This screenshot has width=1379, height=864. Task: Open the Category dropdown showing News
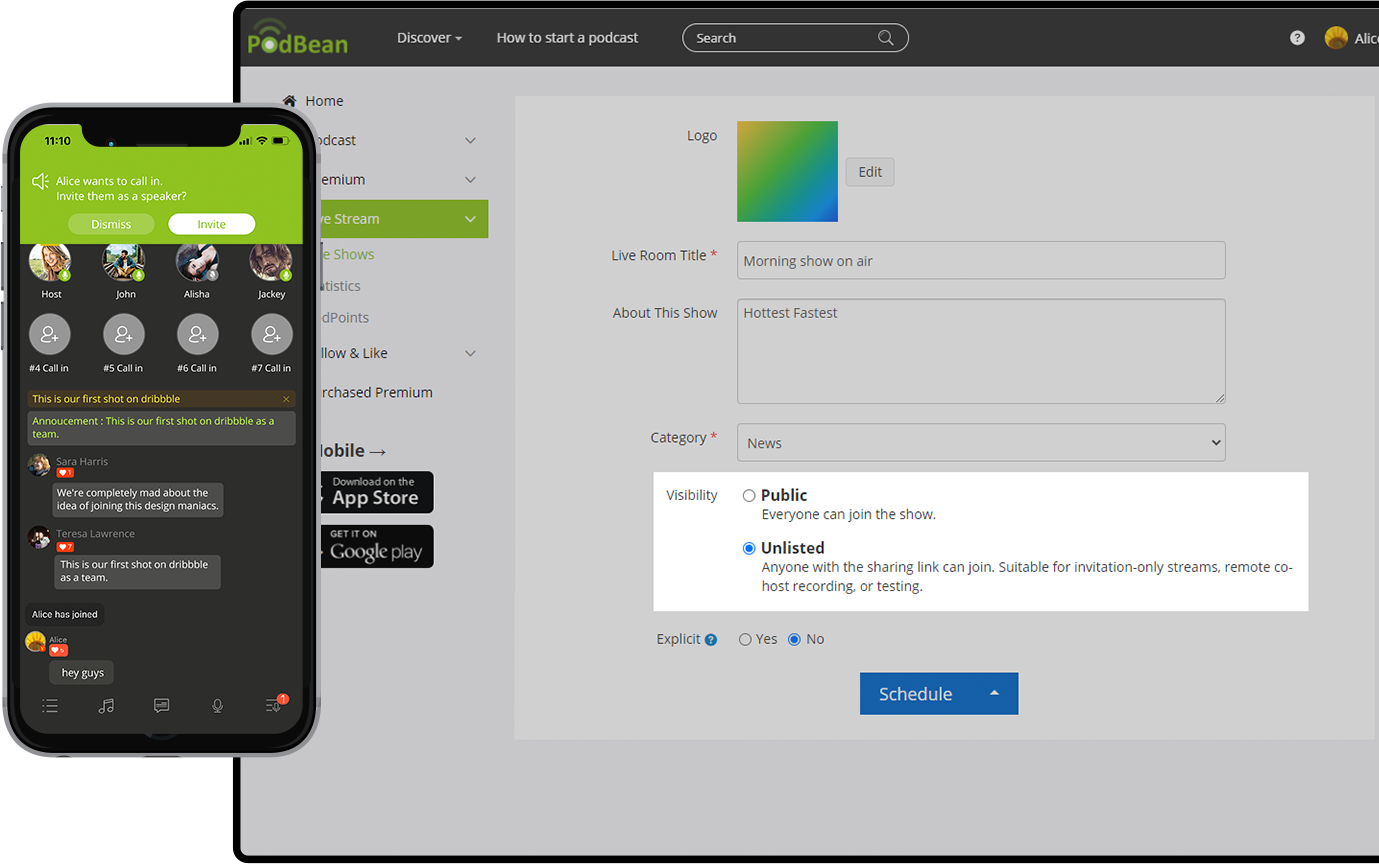tap(980, 442)
